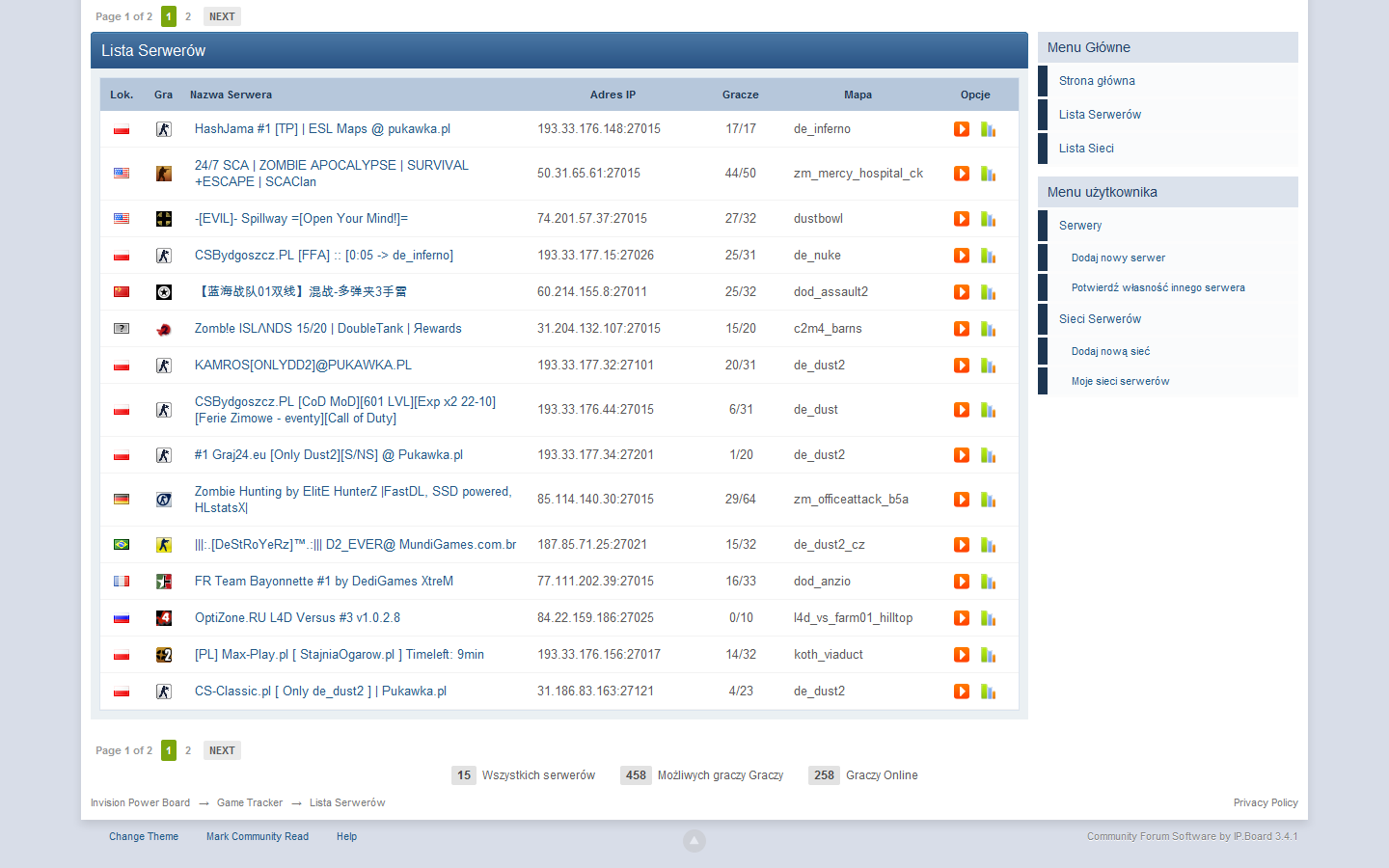
Task: Click scroll-to-top arrow icon in footer
Action: click(694, 841)
